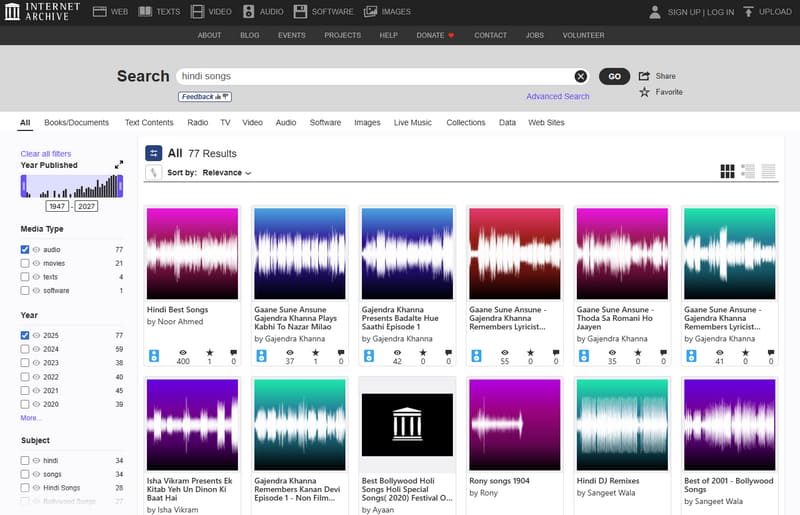This screenshot has width=800, height=515.
Task: Check the software media type filter
Action: click(x=24, y=290)
